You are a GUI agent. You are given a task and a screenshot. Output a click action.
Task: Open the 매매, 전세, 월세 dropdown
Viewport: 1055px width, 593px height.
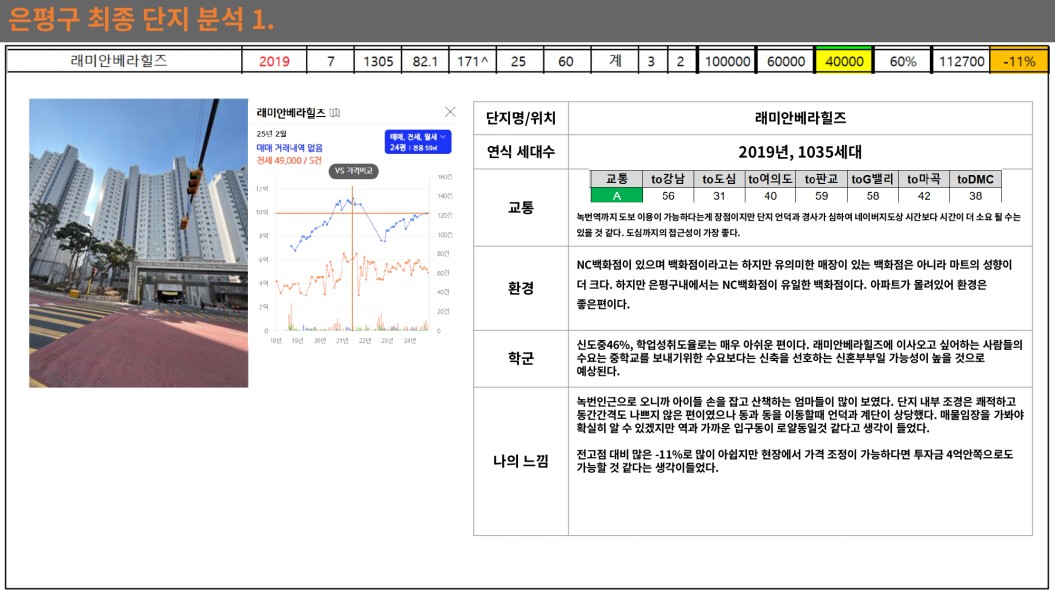(418, 141)
